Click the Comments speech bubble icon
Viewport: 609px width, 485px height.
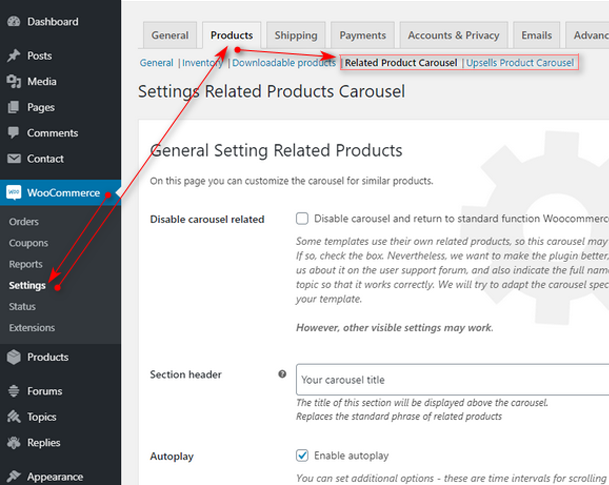(14, 133)
